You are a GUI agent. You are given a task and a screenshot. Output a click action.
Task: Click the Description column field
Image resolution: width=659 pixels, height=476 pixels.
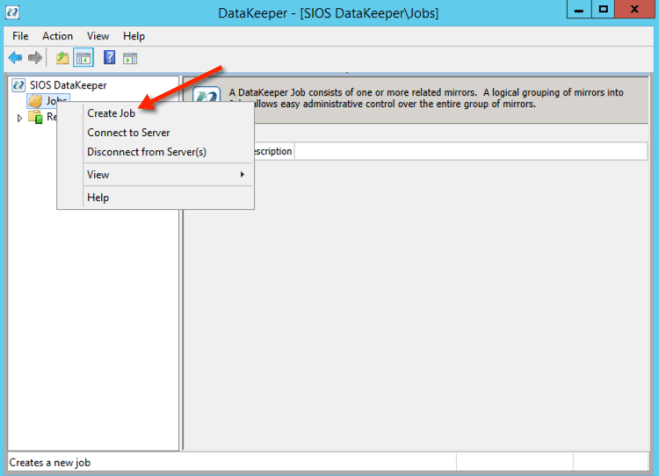click(x=470, y=151)
